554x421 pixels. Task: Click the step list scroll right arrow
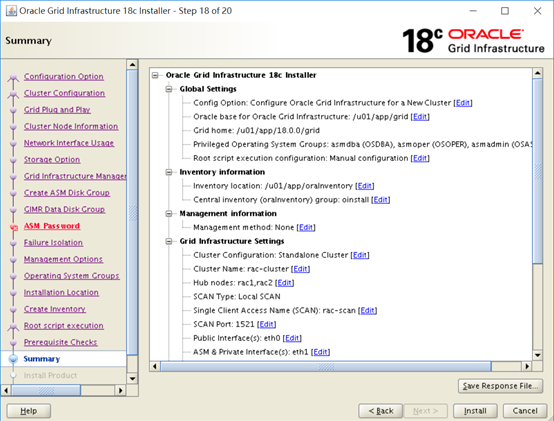pyautogui.click(x=120, y=390)
